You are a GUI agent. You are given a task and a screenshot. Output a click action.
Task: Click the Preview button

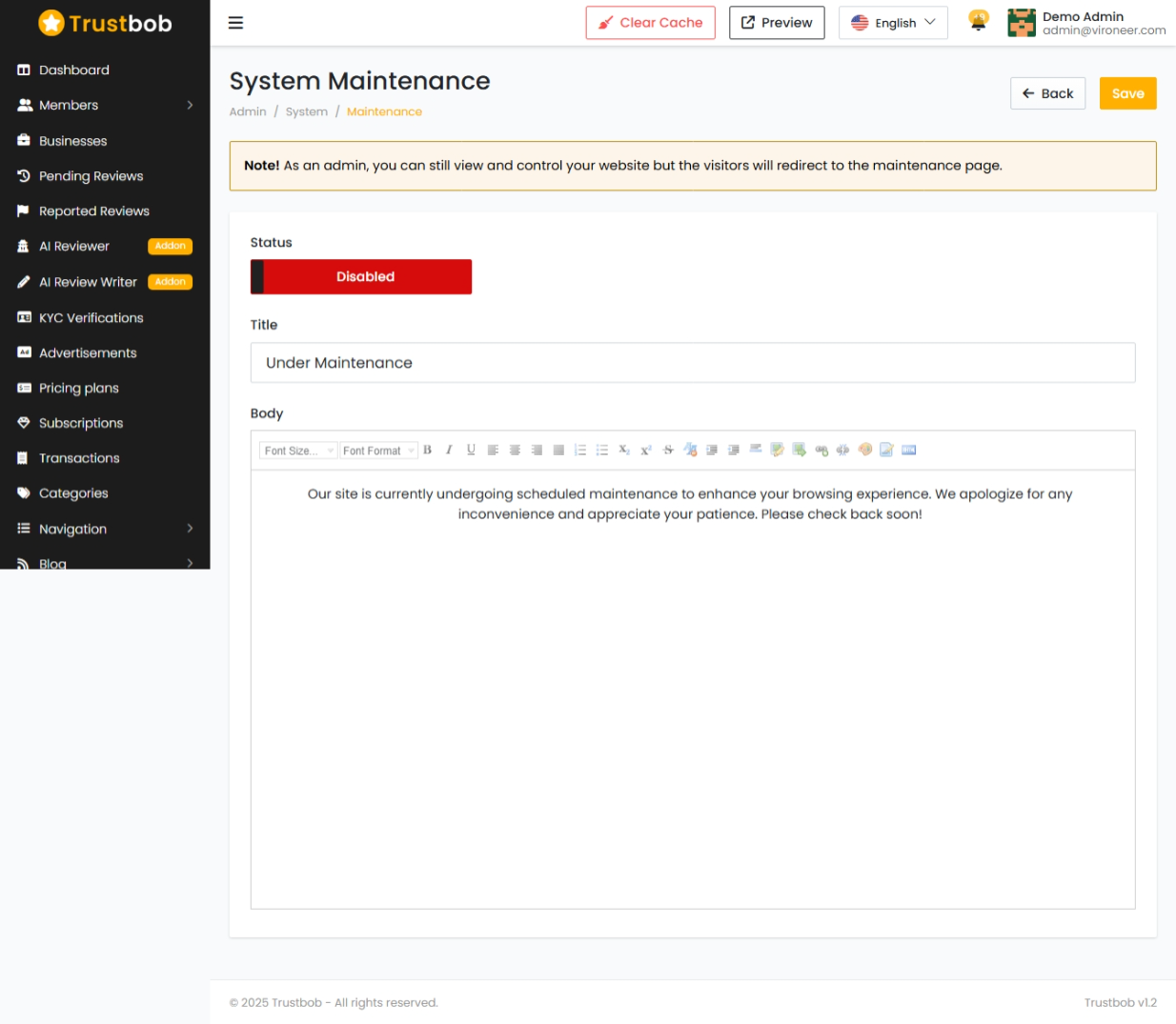(777, 23)
